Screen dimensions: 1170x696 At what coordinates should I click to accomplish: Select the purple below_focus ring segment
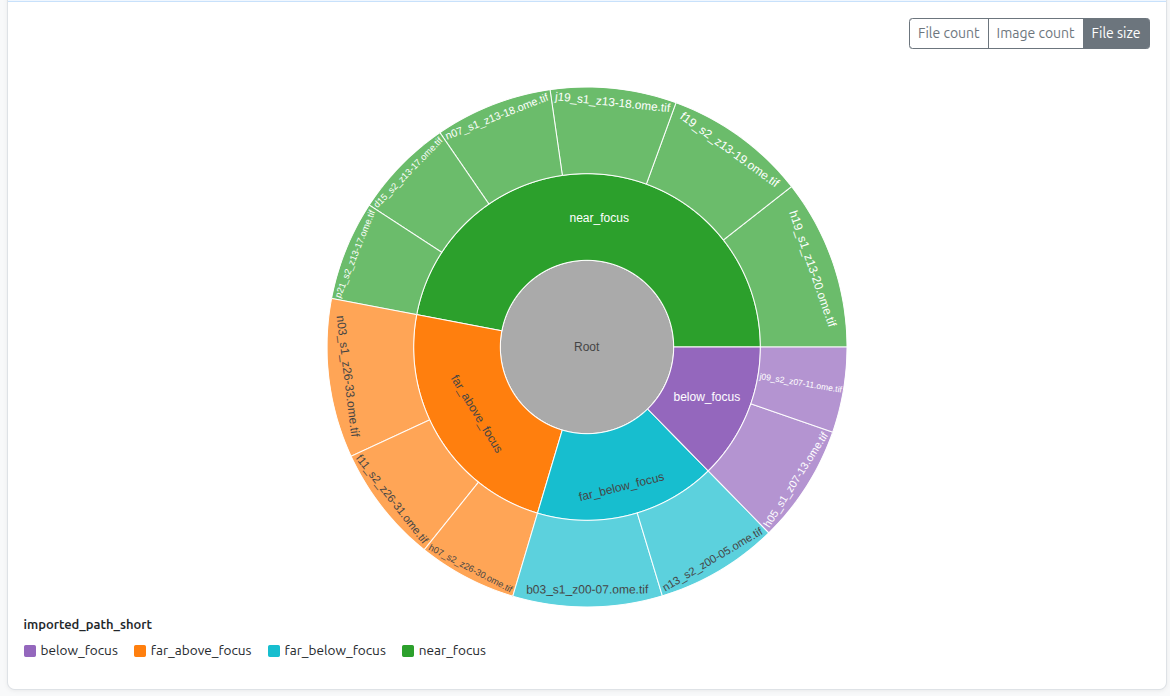pos(707,396)
